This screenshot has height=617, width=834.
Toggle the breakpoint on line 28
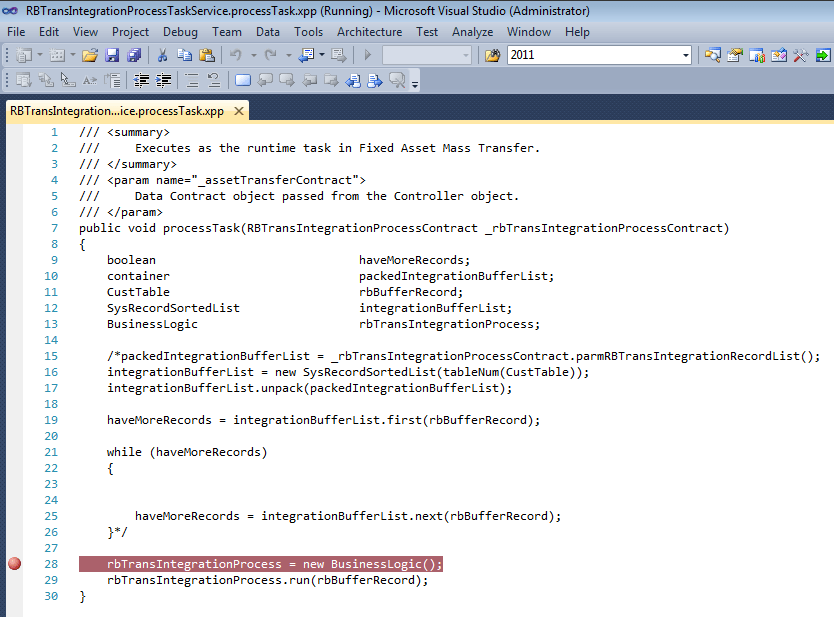15,564
